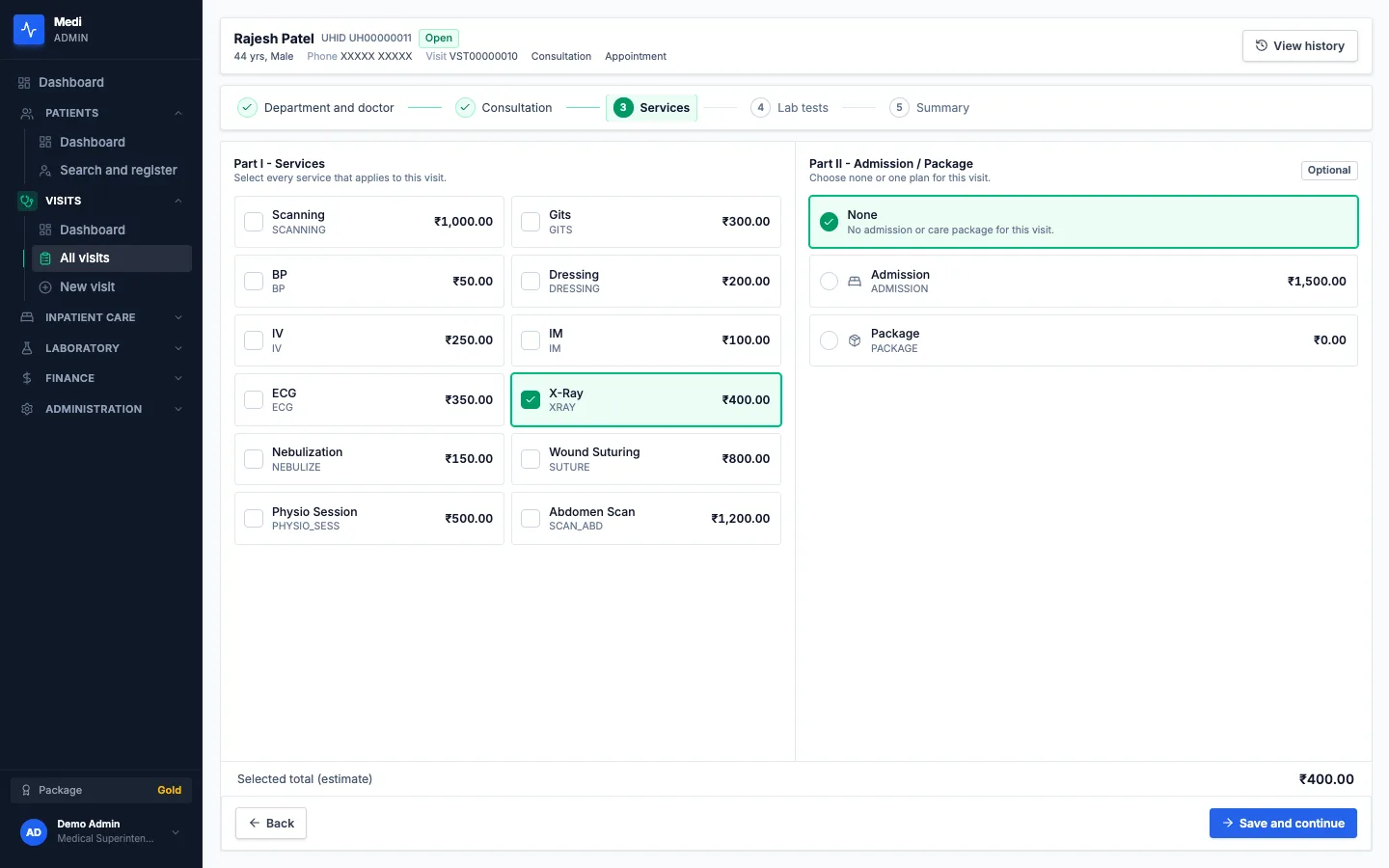Click the Package box icon
Screen dimensions: 1389x868
pos(854,340)
